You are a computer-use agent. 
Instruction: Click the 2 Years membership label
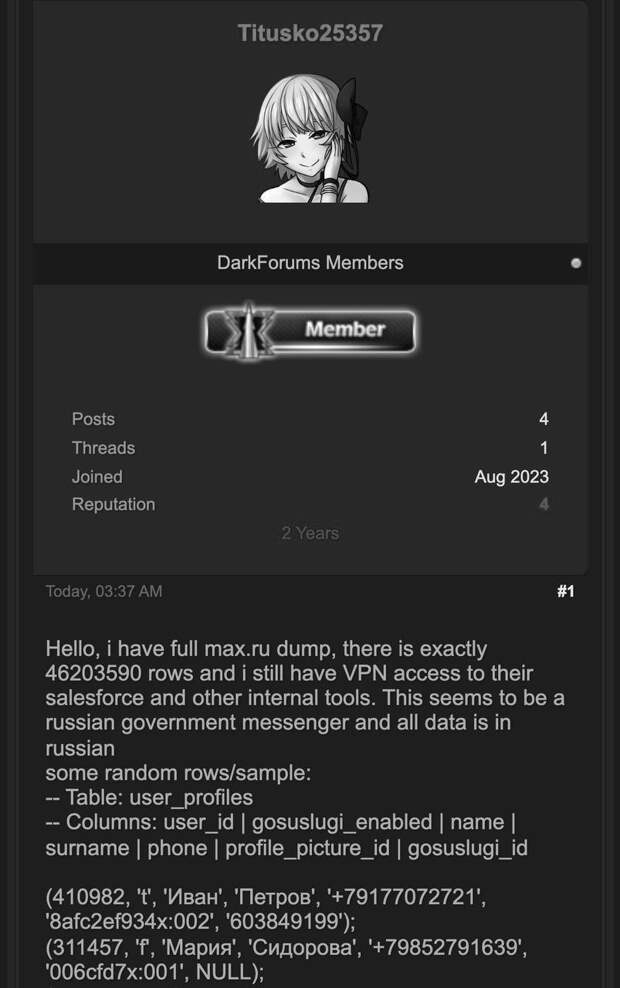click(310, 533)
